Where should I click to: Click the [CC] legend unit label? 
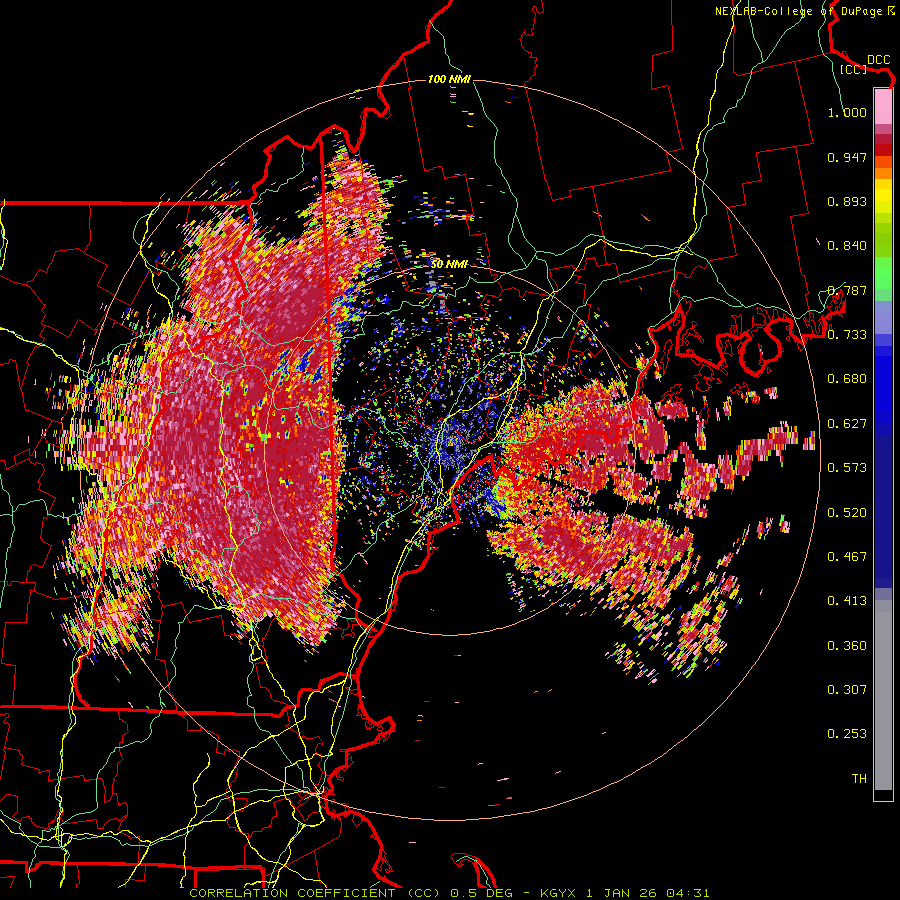(853, 69)
